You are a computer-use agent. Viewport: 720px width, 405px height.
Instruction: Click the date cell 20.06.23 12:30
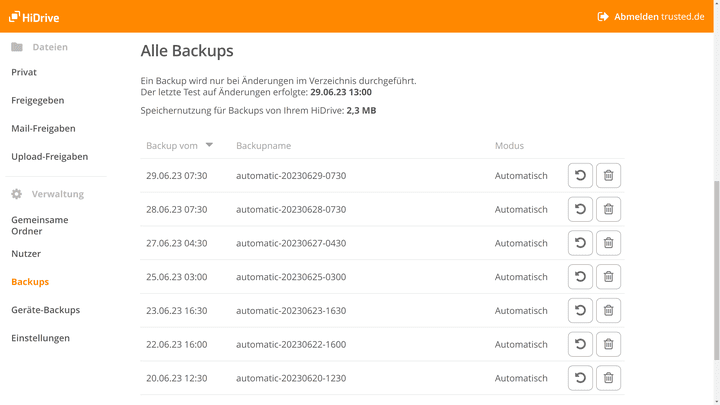(177, 378)
